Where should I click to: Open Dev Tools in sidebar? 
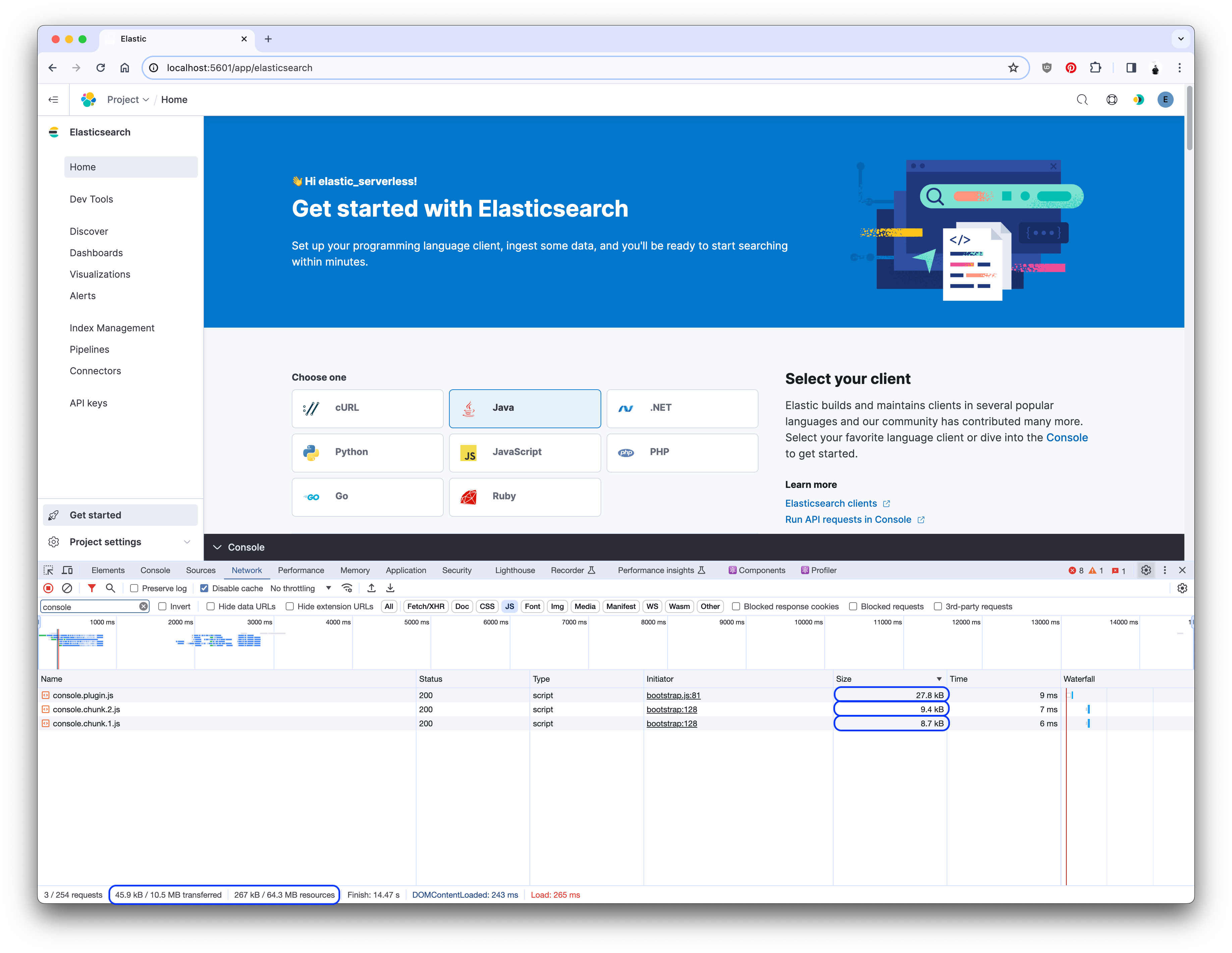tap(92, 199)
